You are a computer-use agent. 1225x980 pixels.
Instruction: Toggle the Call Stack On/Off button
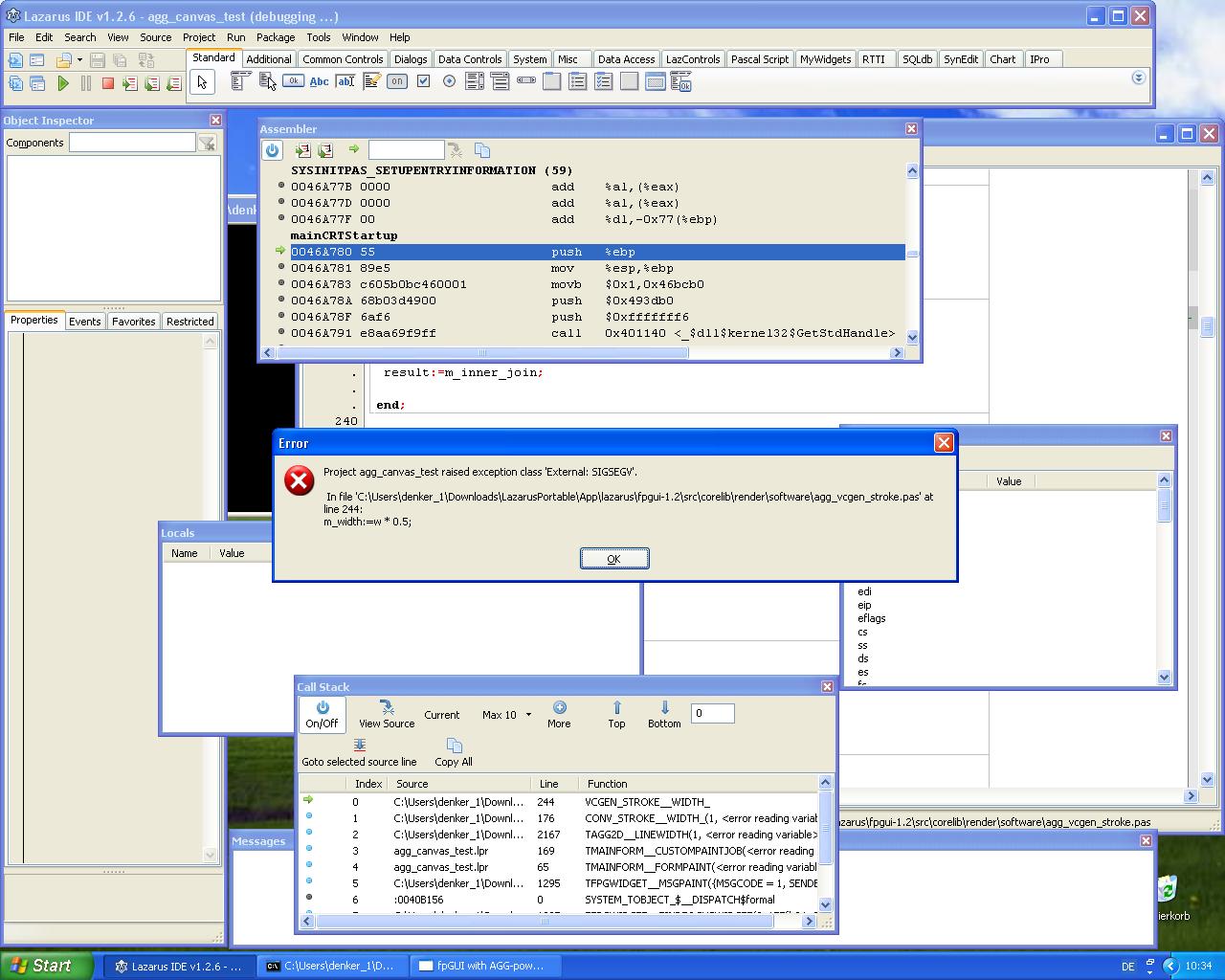(322, 714)
